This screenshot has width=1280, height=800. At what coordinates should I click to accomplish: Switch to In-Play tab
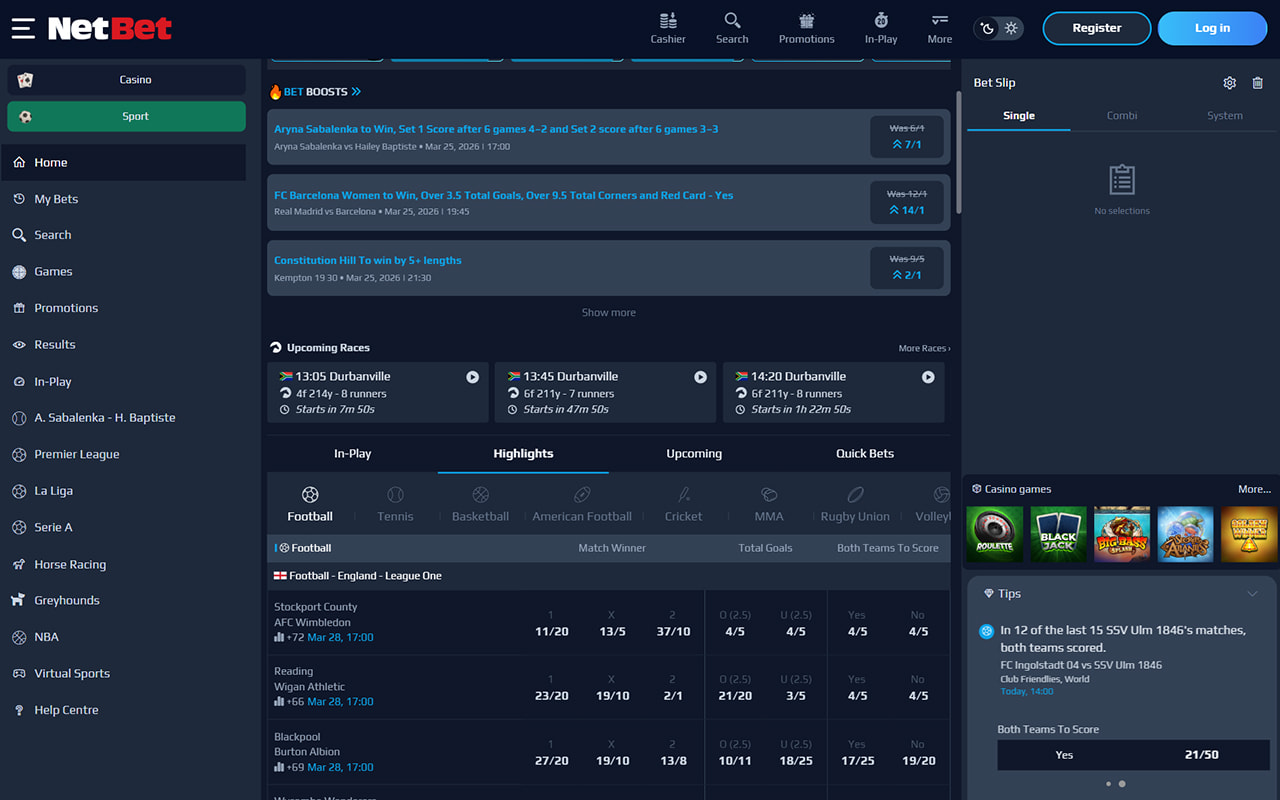click(352, 454)
